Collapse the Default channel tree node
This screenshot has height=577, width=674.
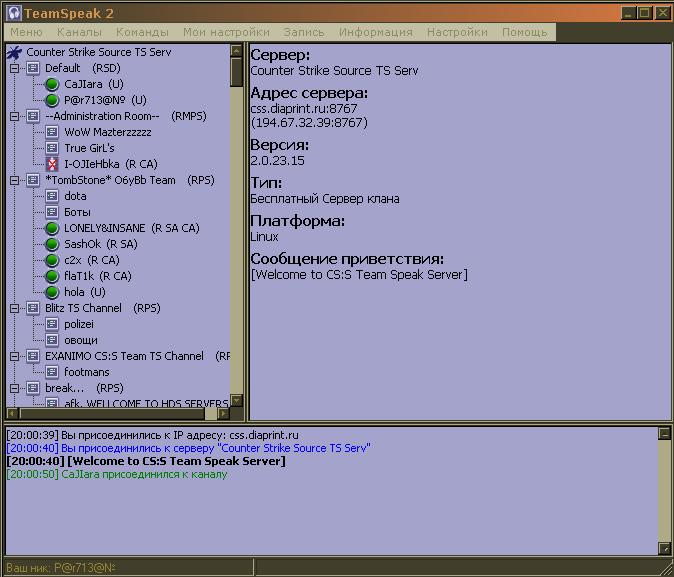pyautogui.click(x=14, y=68)
